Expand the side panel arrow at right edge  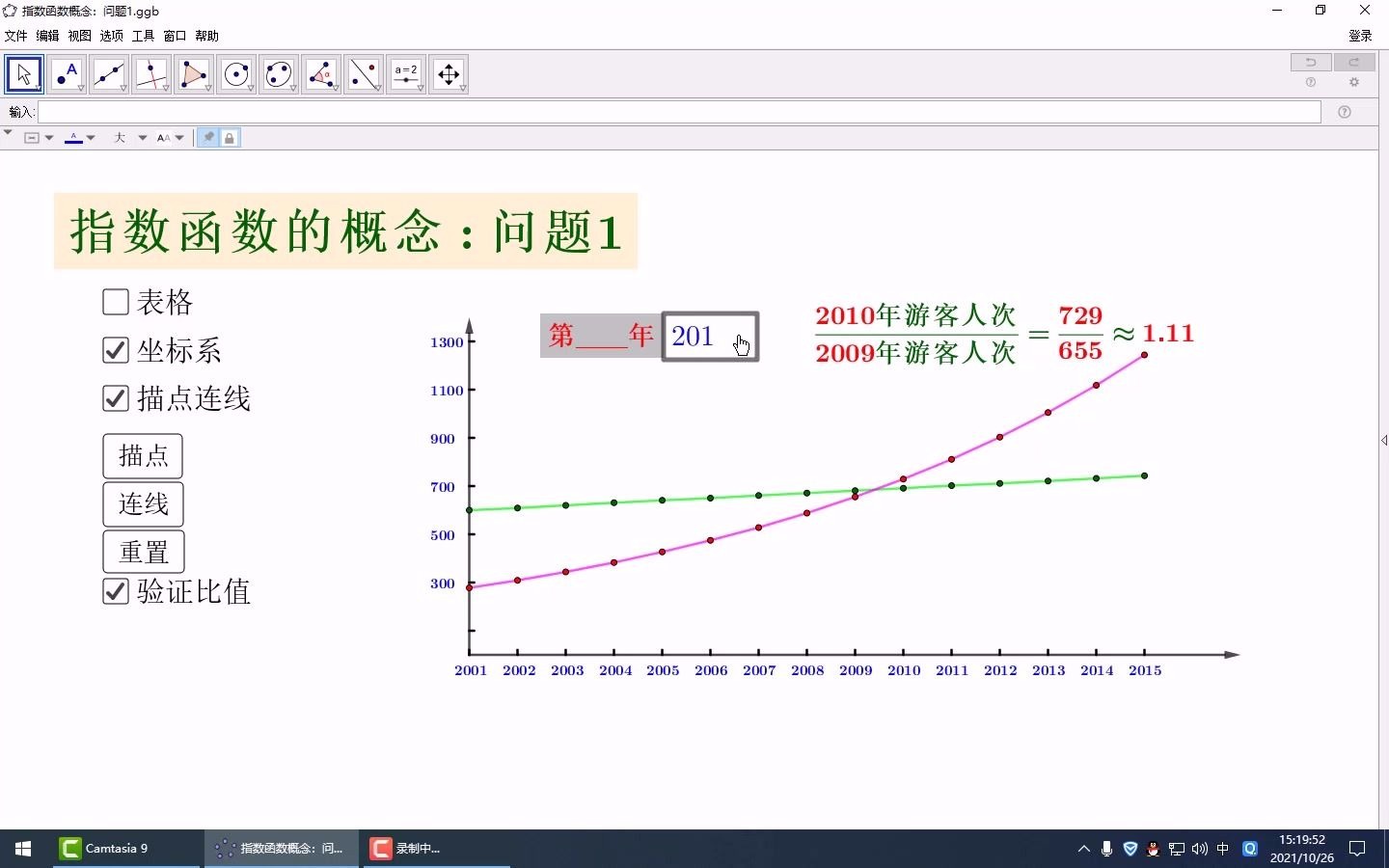[1384, 440]
